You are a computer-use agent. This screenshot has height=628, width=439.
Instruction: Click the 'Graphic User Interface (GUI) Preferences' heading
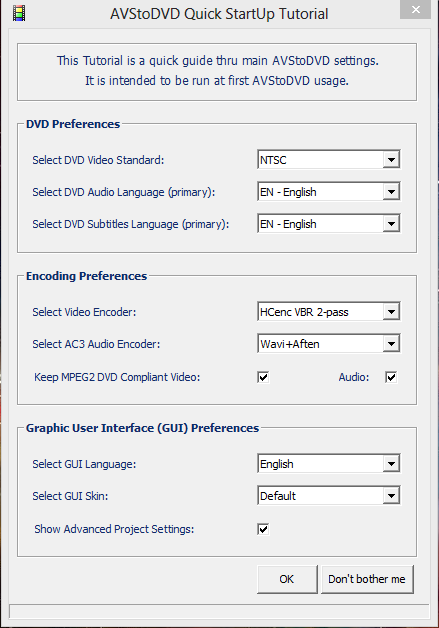pos(142,428)
